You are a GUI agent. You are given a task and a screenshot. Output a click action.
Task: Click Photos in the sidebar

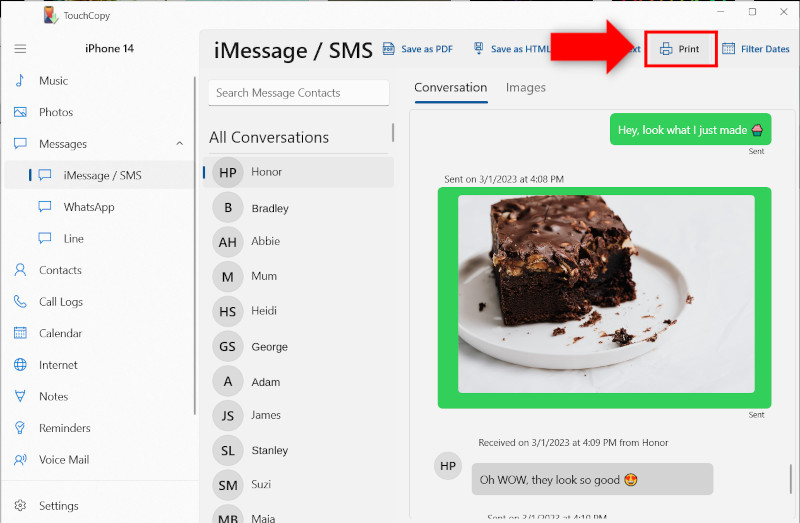56,112
